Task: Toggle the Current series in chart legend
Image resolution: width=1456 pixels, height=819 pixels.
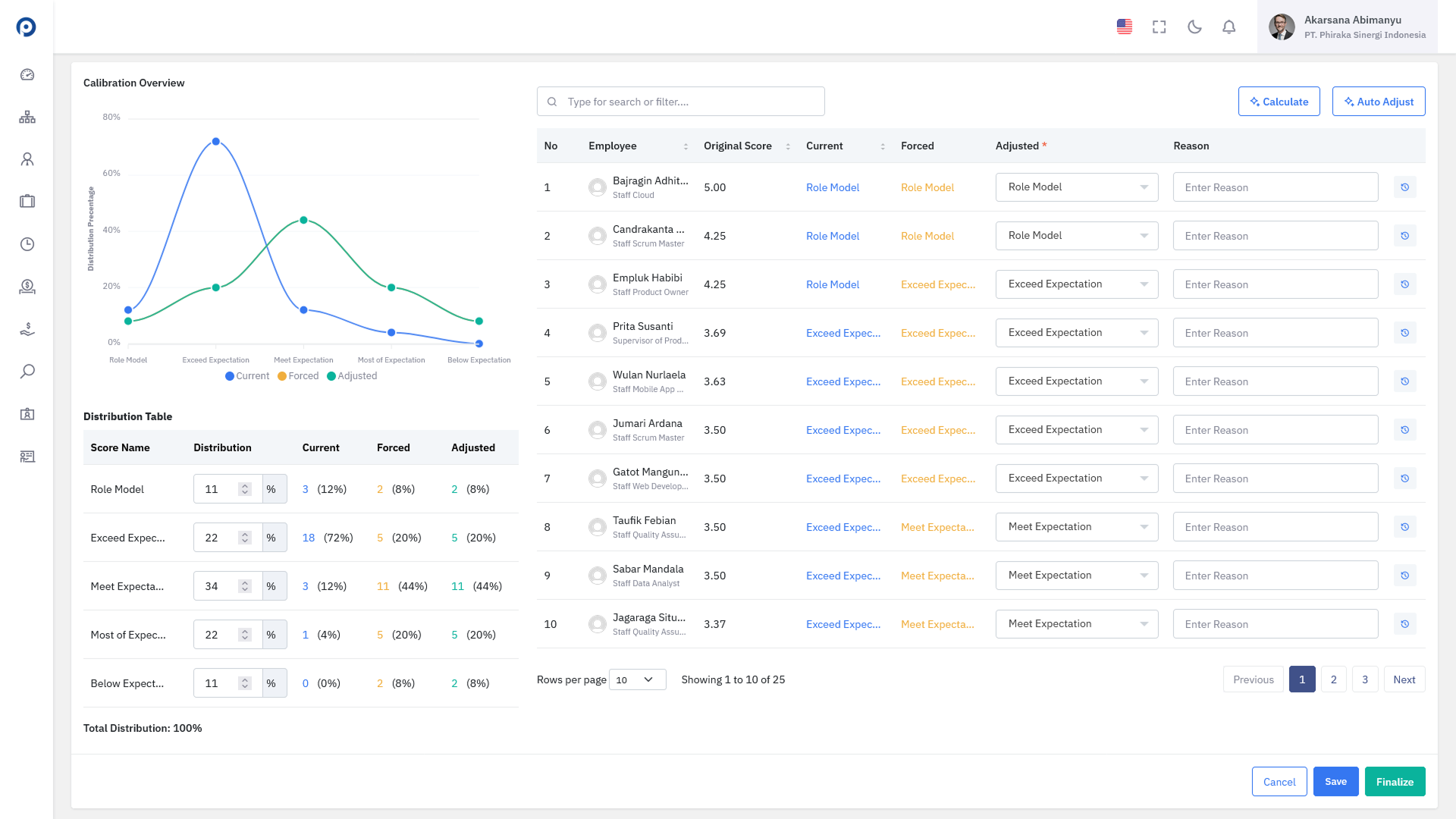Action: (x=247, y=376)
